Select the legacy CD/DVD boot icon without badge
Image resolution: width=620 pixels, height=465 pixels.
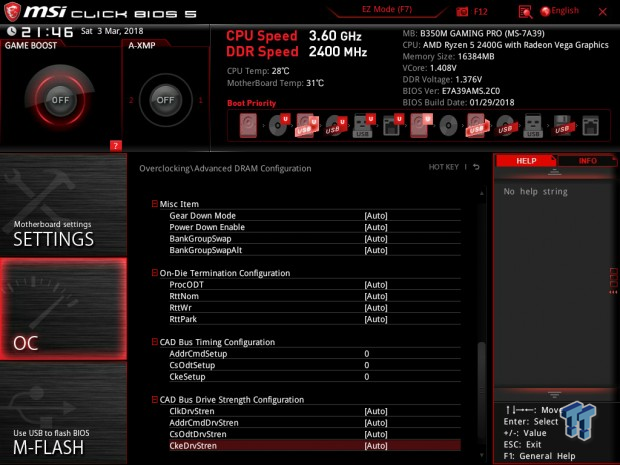coord(448,126)
